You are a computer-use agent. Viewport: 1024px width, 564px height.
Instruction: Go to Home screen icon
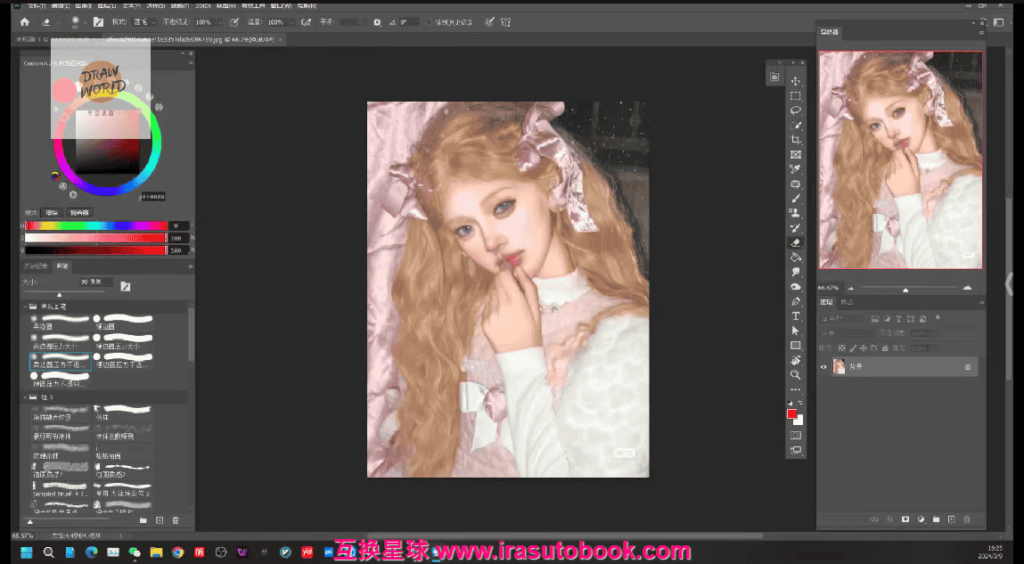tap(25, 22)
